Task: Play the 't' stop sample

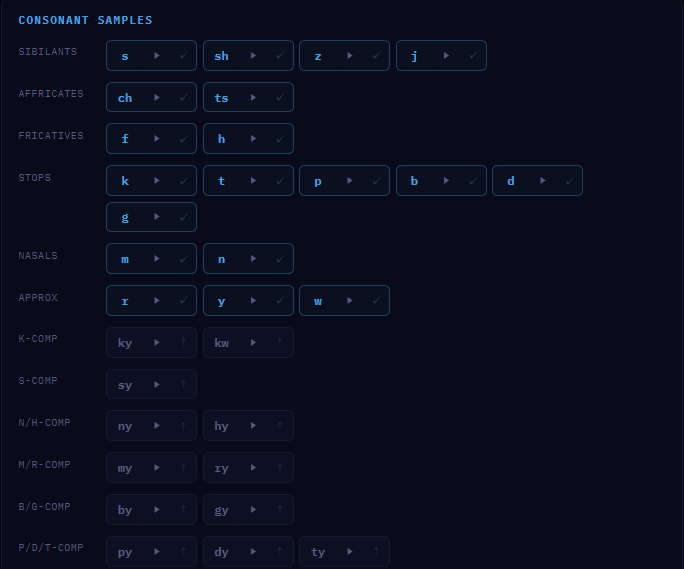Action: (x=253, y=181)
